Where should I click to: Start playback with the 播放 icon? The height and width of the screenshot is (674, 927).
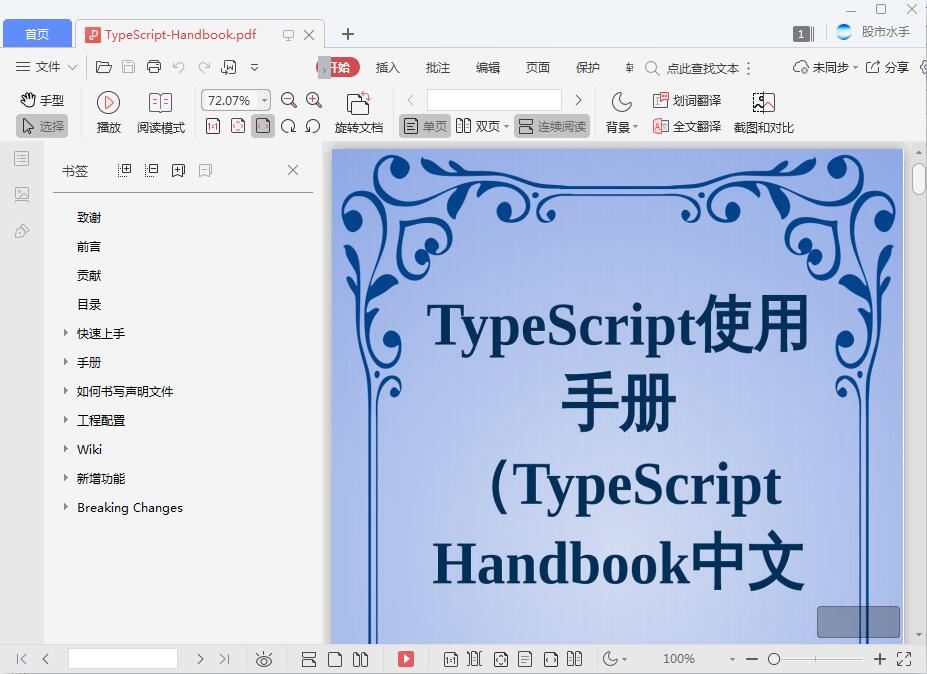point(108,101)
